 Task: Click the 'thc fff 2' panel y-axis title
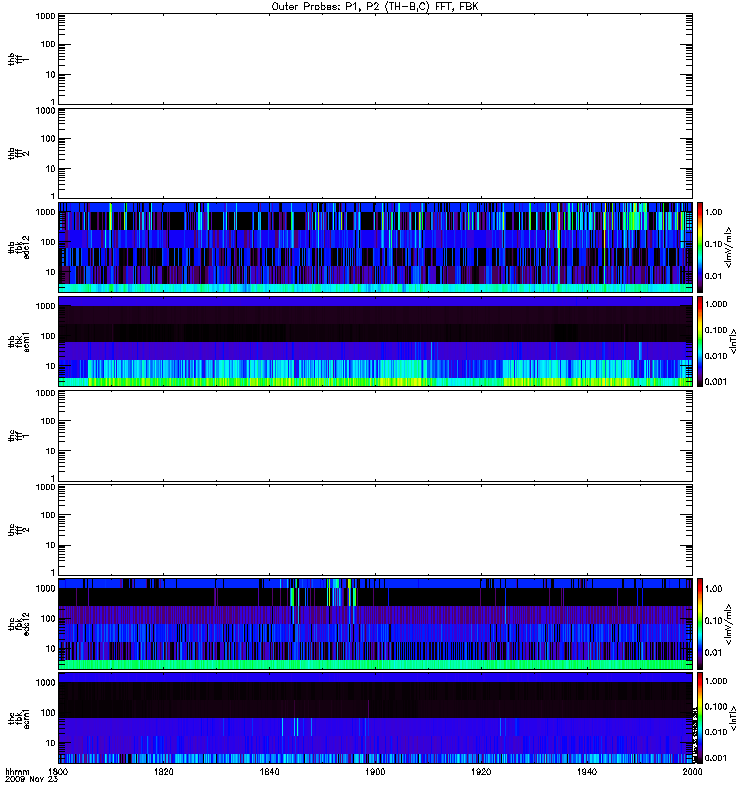pyautogui.click(x=18, y=530)
